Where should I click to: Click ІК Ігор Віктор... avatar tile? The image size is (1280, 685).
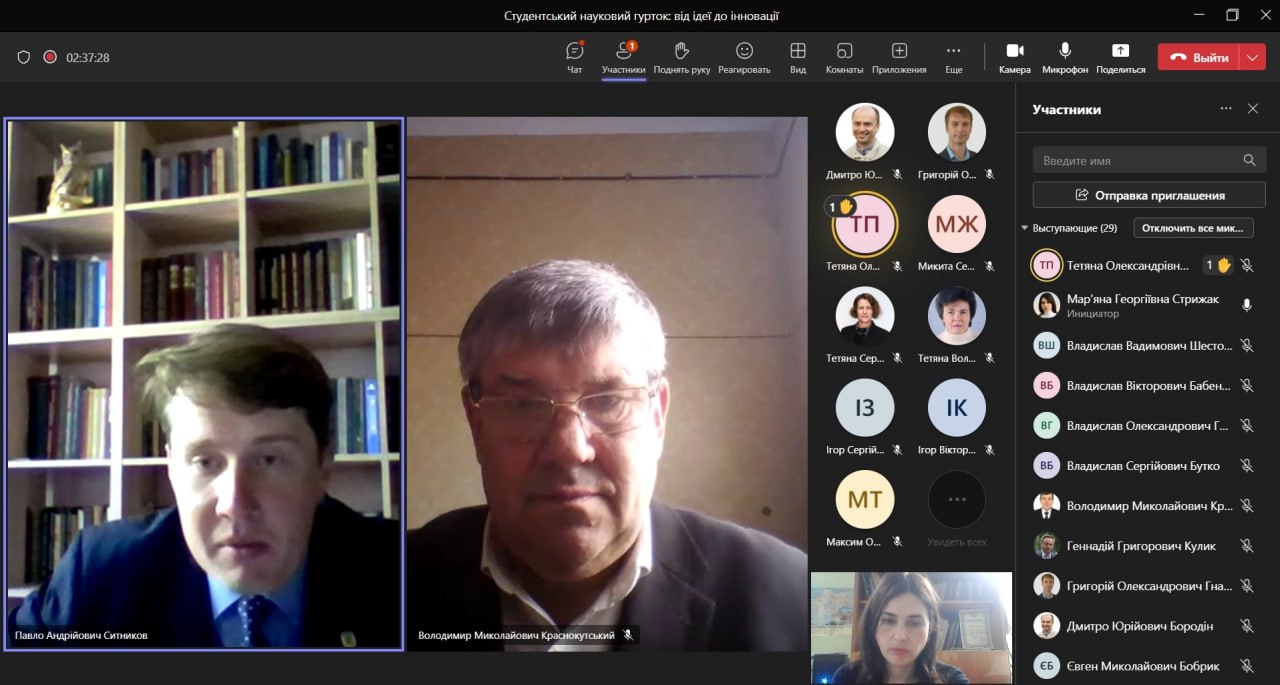[957, 408]
